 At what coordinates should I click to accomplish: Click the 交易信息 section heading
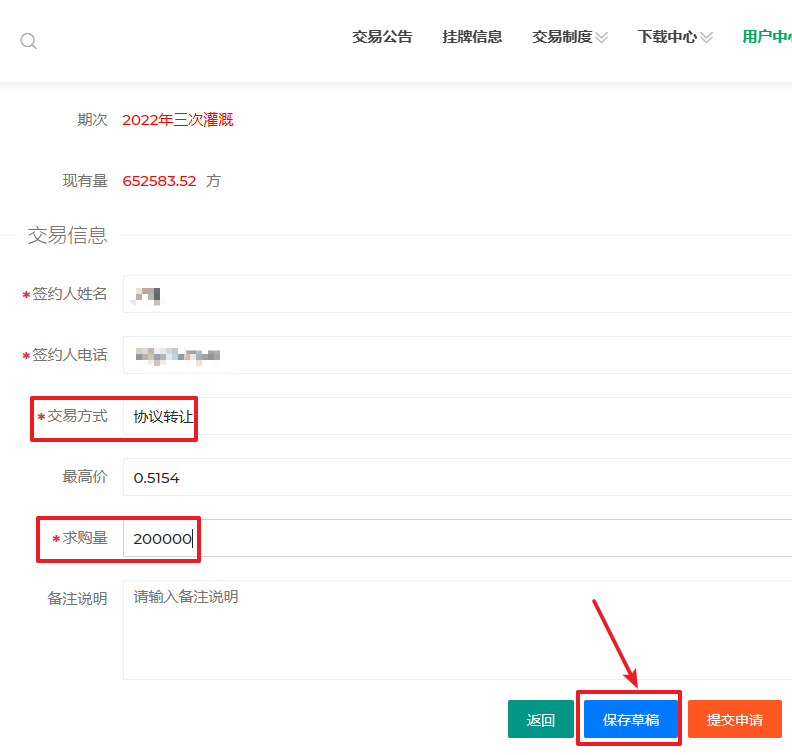tap(67, 236)
